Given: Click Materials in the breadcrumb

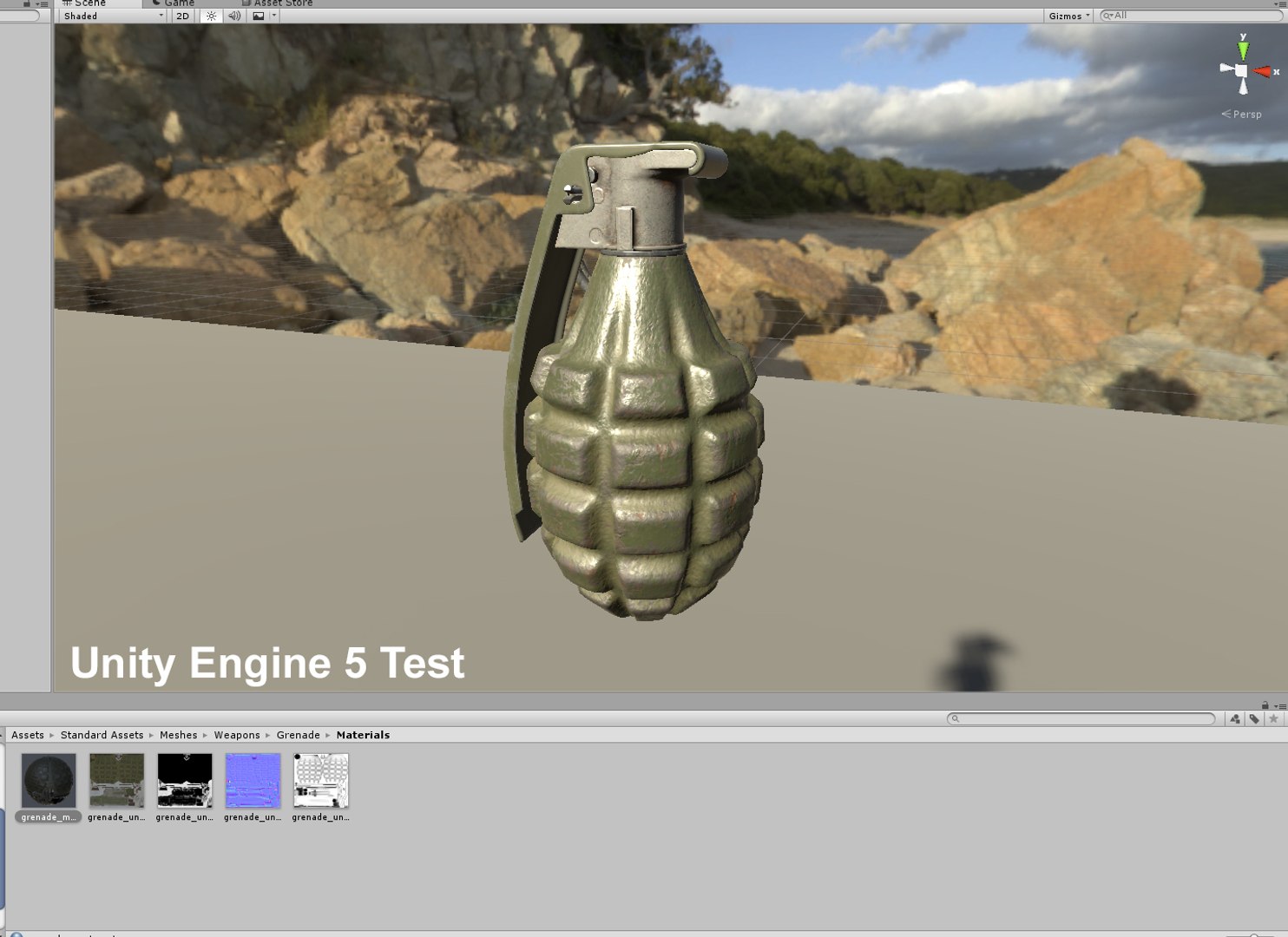Looking at the screenshot, I should [363, 735].
